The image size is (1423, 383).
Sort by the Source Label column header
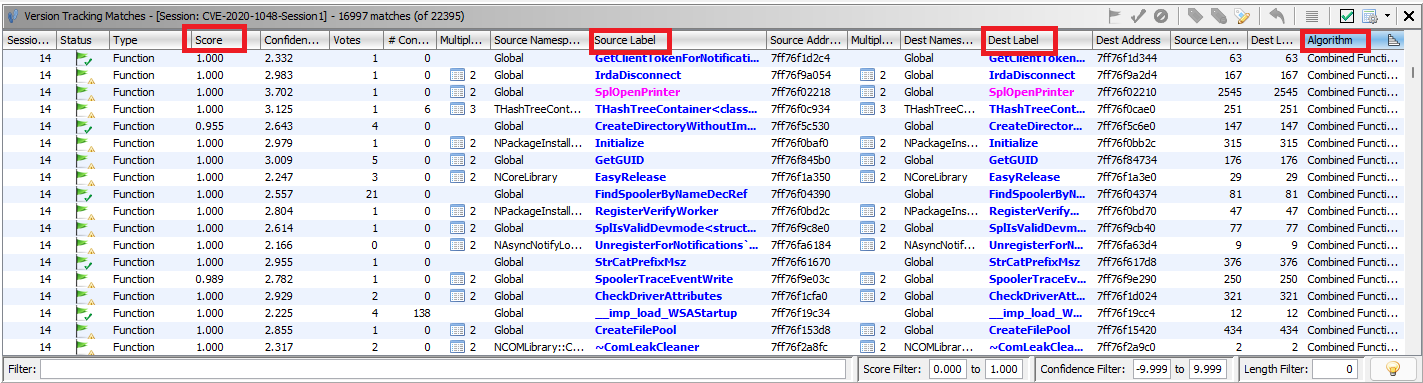(678, 40)
